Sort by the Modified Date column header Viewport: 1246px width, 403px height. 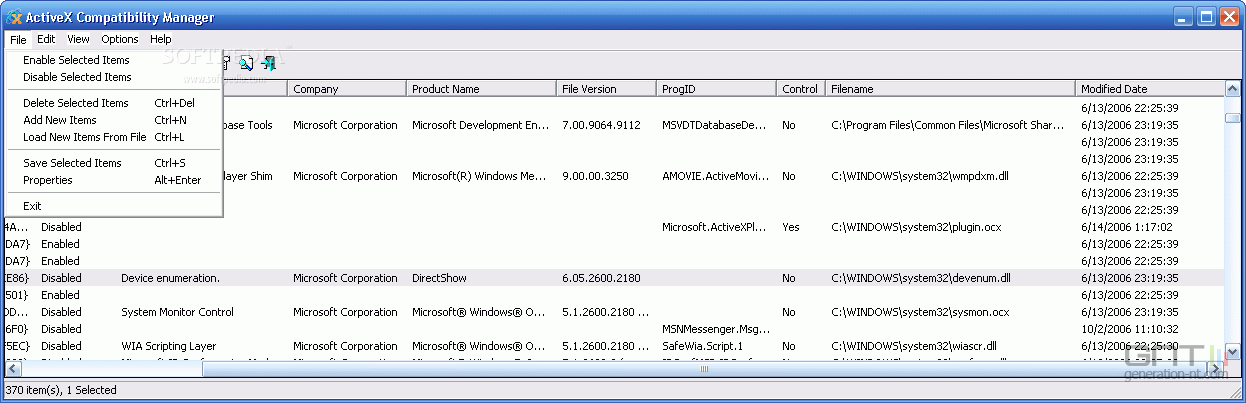pos(1151,89)
